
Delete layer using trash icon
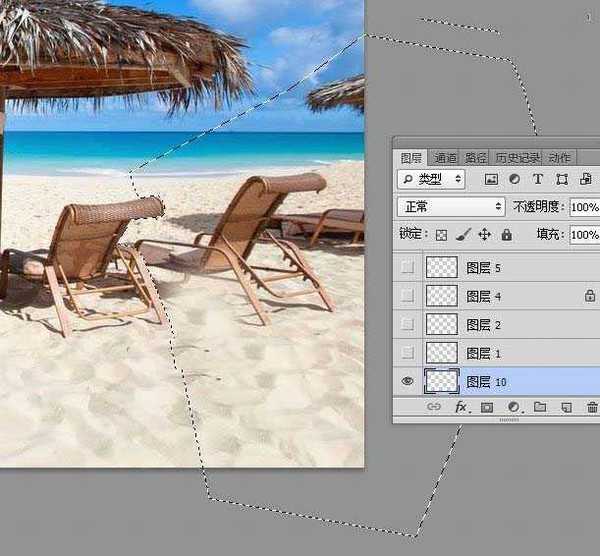click(592, 408)
